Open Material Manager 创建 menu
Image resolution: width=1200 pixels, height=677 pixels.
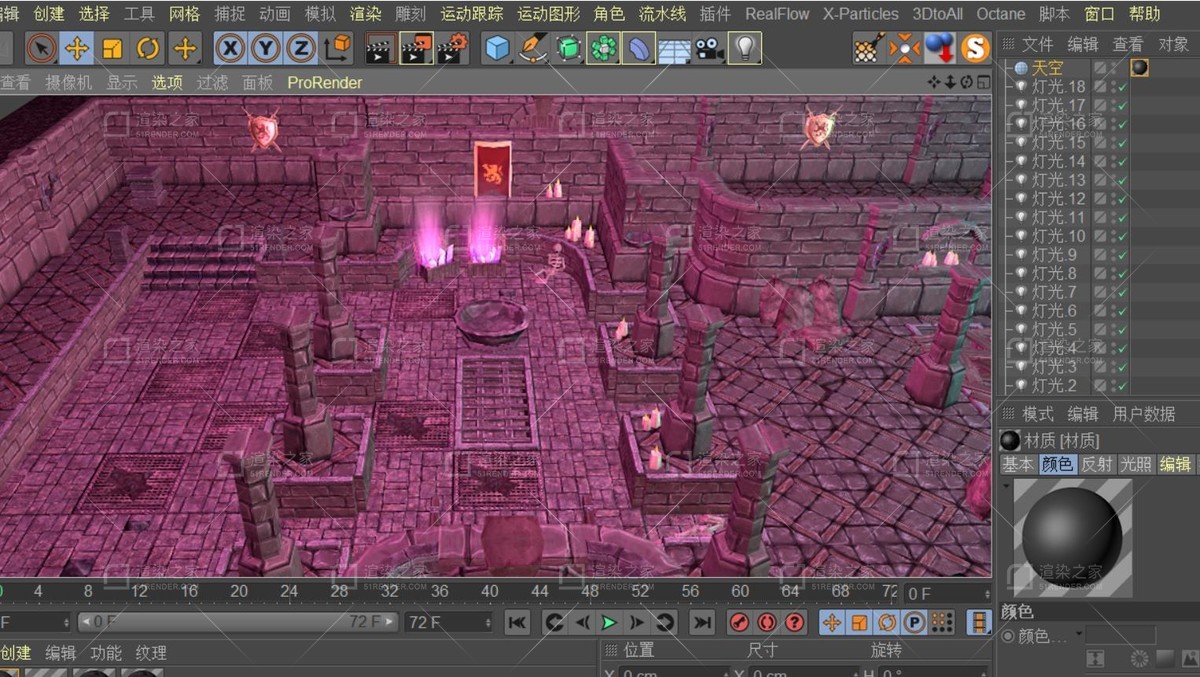click(16, 653)
